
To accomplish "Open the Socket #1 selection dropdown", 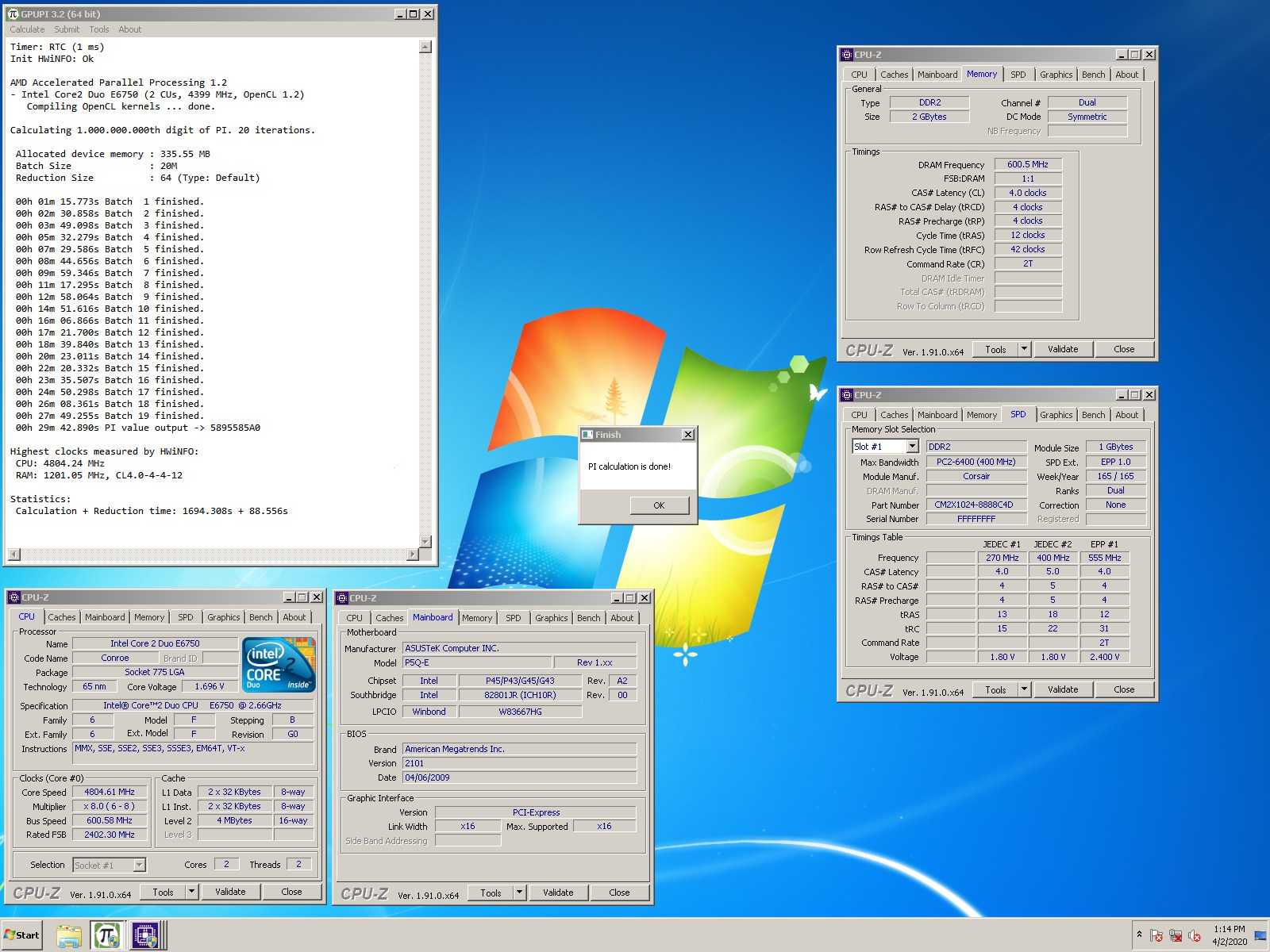I will tap(140, 866).
